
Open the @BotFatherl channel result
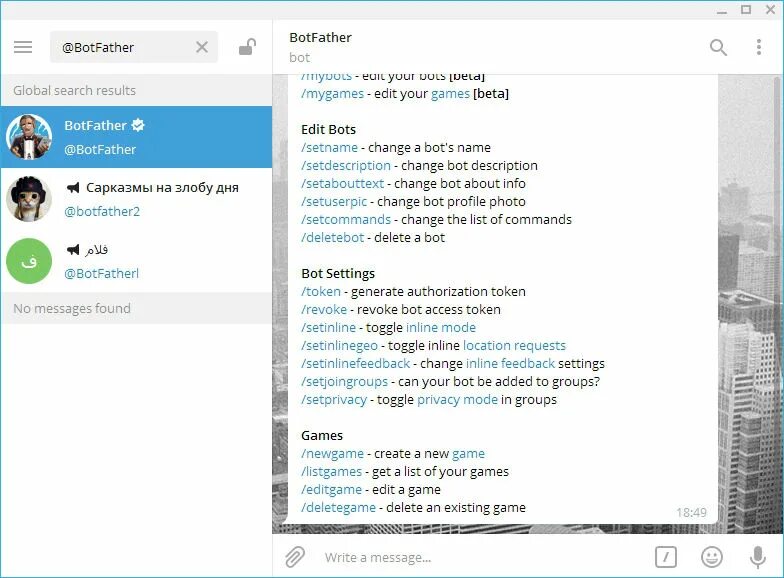pyautogui.click(x=136, y=261)
